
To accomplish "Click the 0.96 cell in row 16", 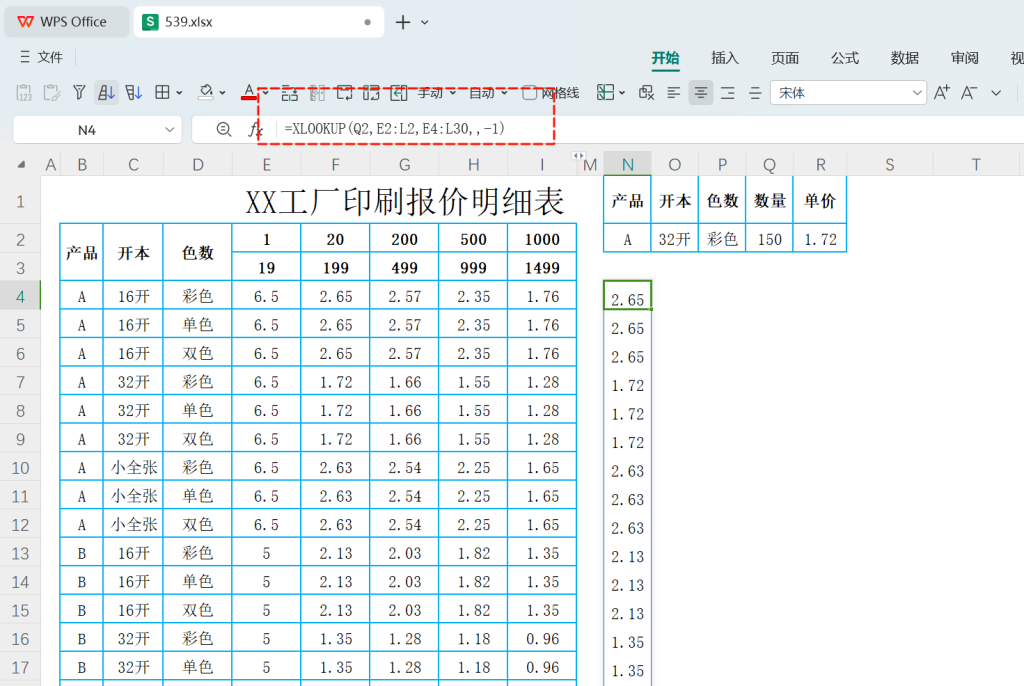I will coord(542,639).
